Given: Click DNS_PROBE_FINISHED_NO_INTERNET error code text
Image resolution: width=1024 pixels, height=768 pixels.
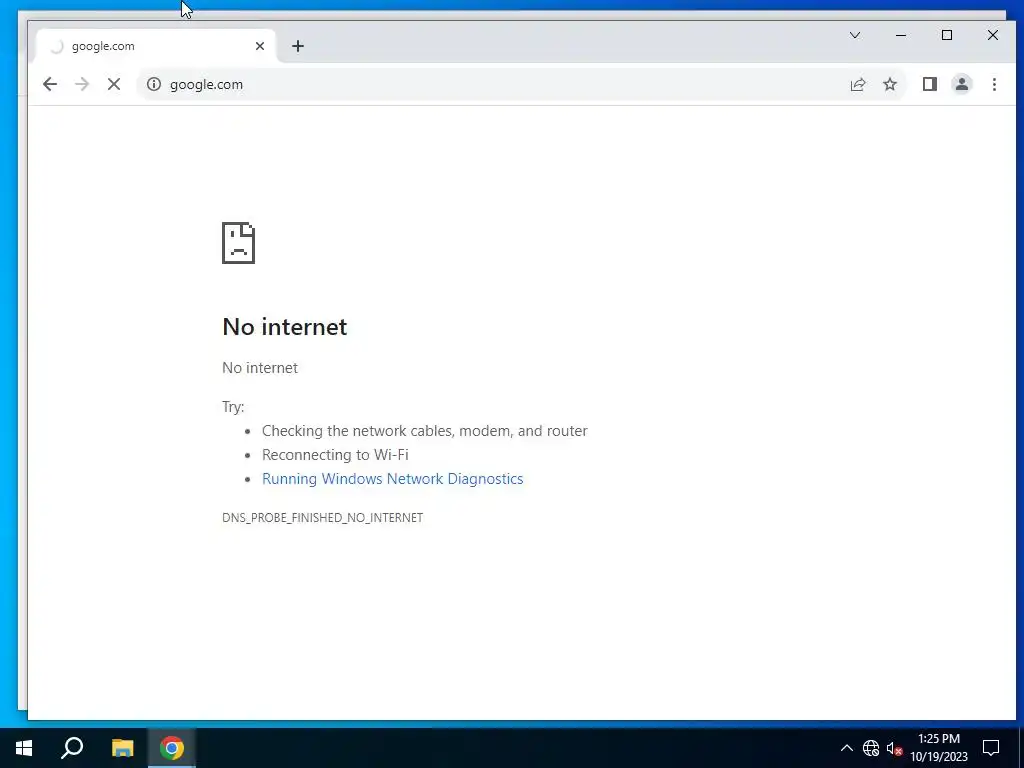Looking at the screenshot, I should coord(323,518).
